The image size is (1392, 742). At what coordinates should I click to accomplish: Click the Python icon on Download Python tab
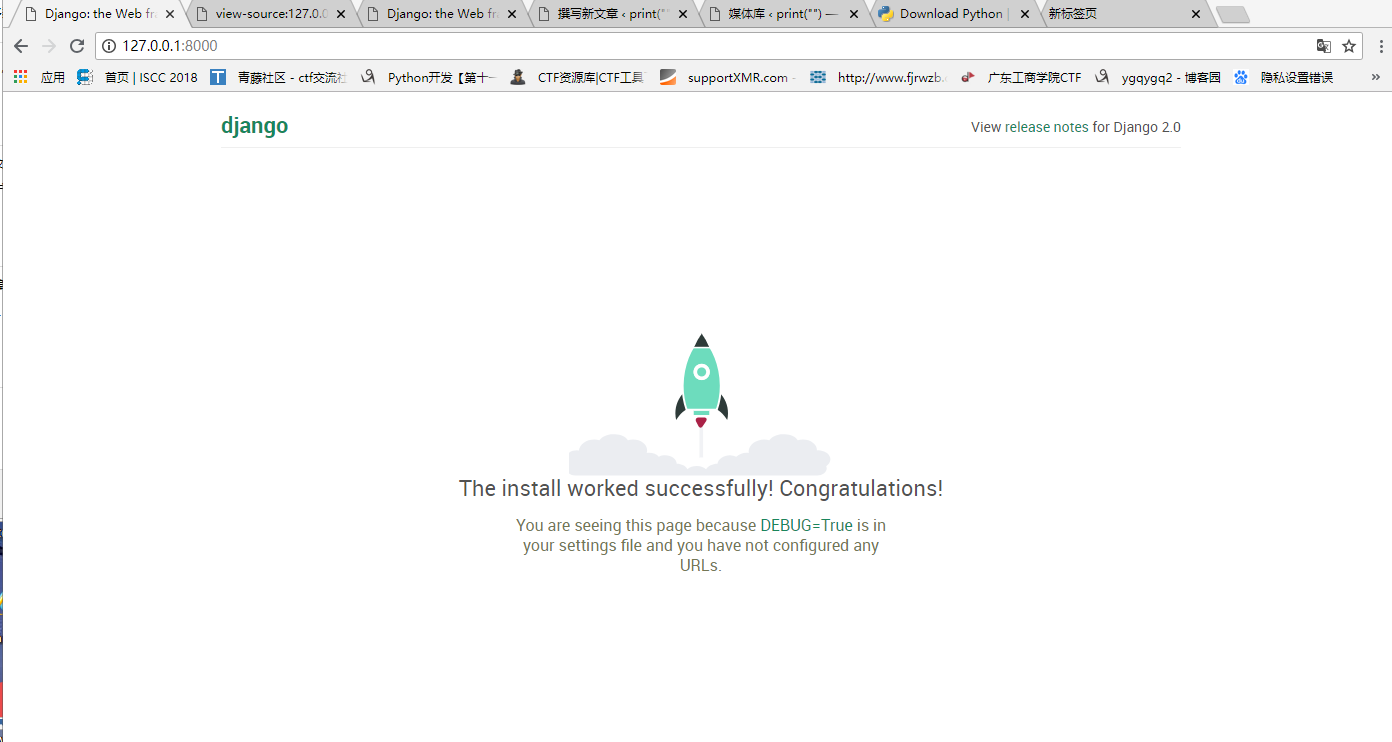pos(886,14)
